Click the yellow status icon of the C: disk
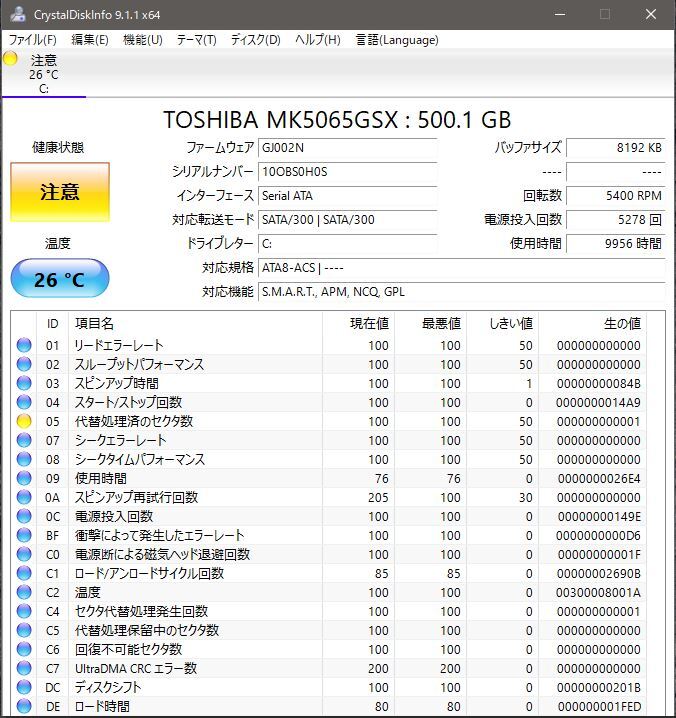 [x=10, y=59]
